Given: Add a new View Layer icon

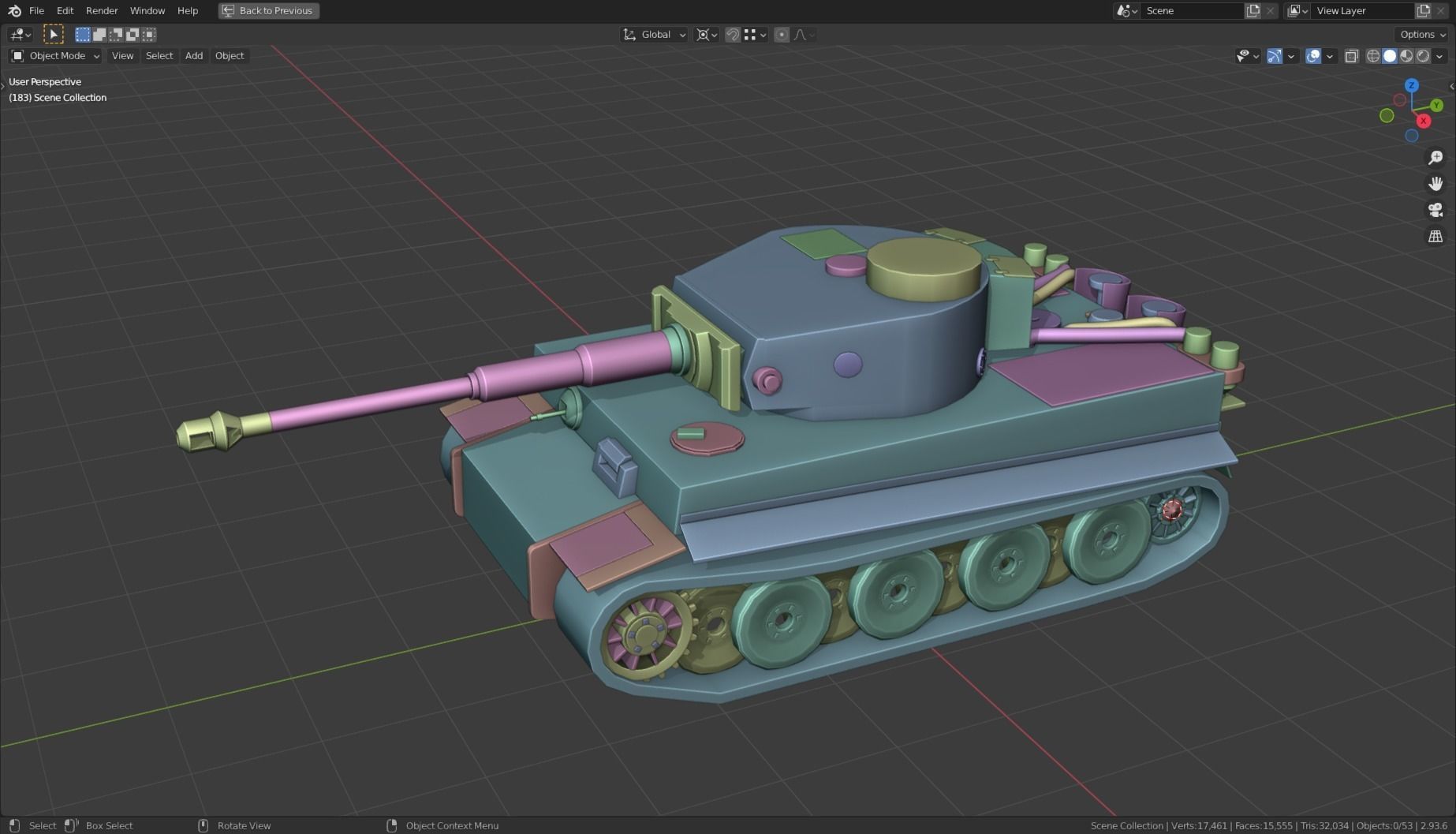Looking at the screenshot, I should point(1424,11).
